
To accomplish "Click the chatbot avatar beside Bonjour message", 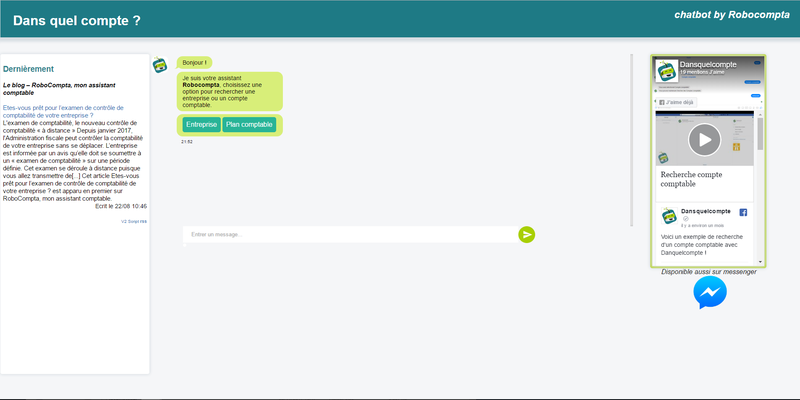I will point(159,65).
